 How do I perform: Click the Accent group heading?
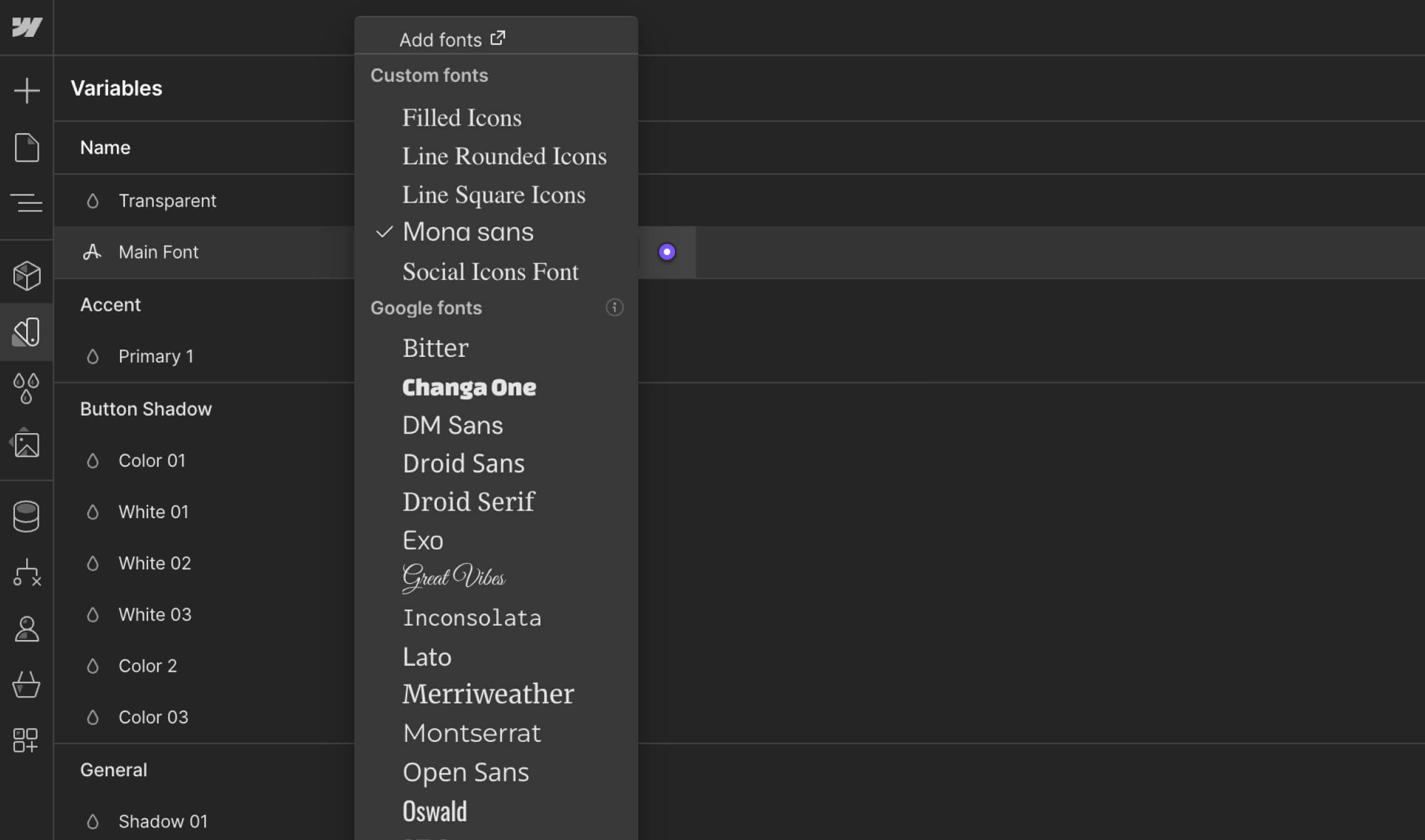[111, 304]
